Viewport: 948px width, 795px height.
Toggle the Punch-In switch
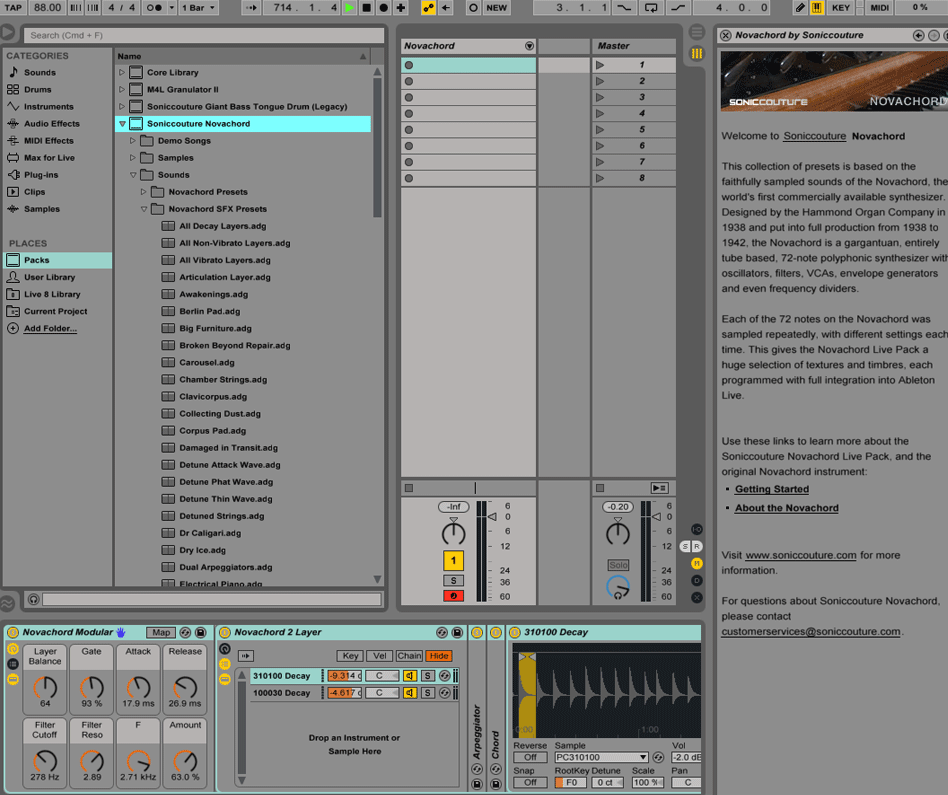tap(623, 8)
